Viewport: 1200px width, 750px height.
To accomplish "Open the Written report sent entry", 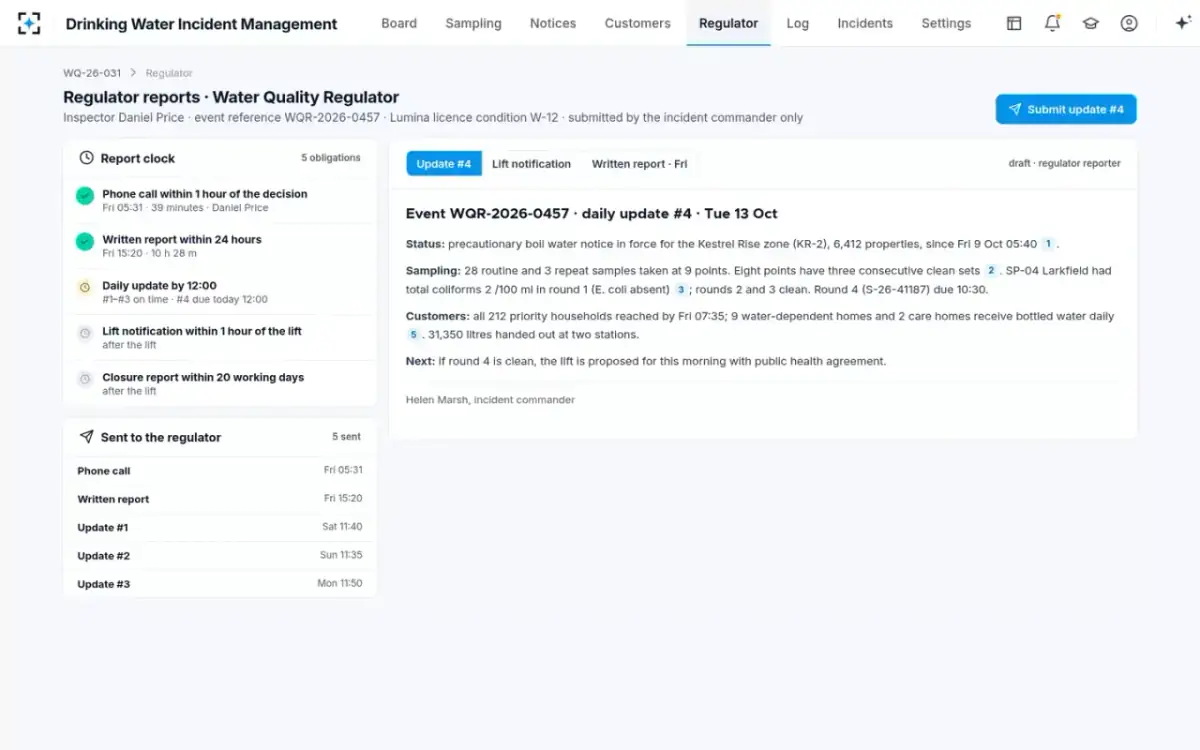I will click(x=220, y=499).
